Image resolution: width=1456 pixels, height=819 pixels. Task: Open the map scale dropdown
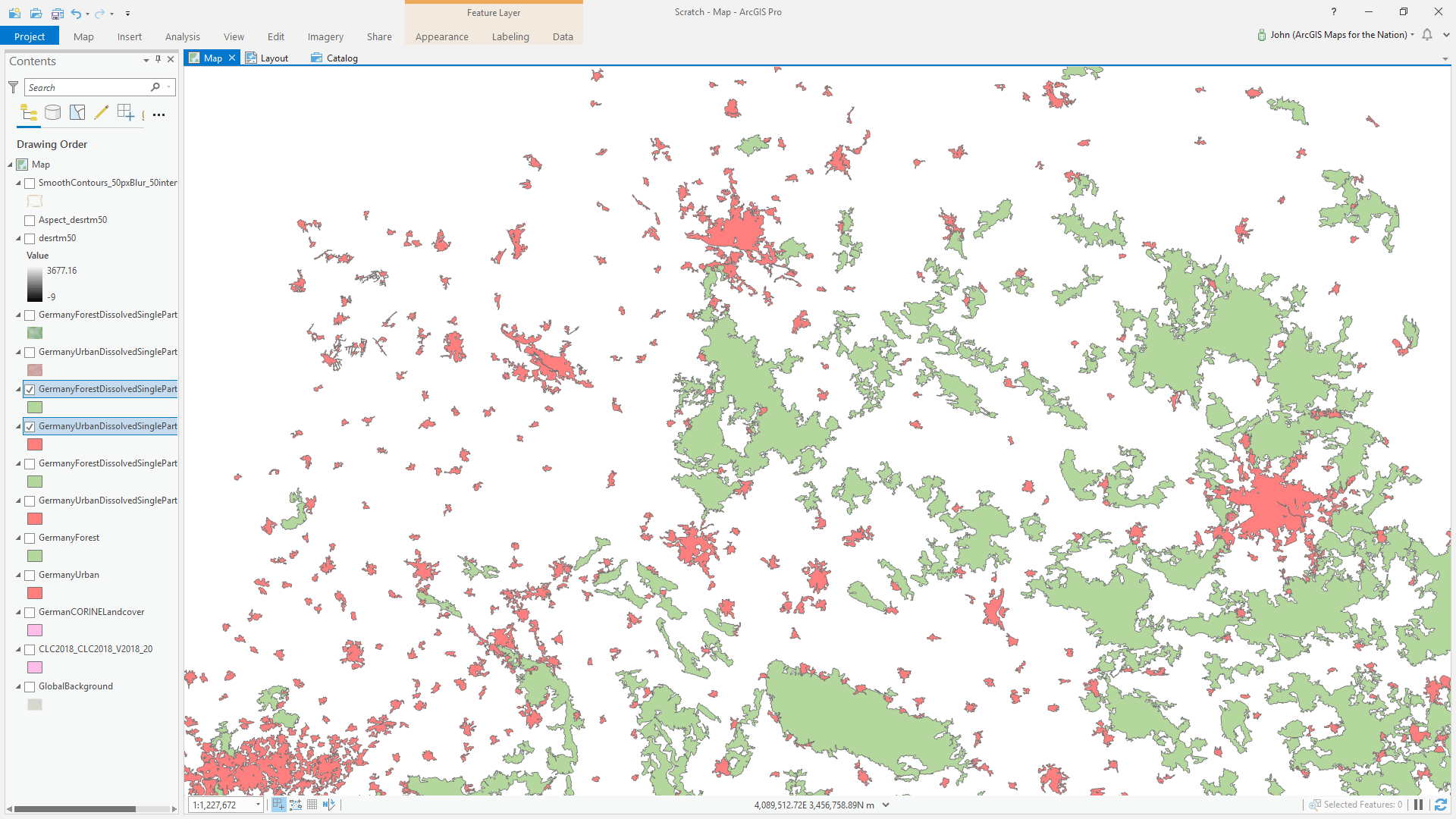coord(259,805)
